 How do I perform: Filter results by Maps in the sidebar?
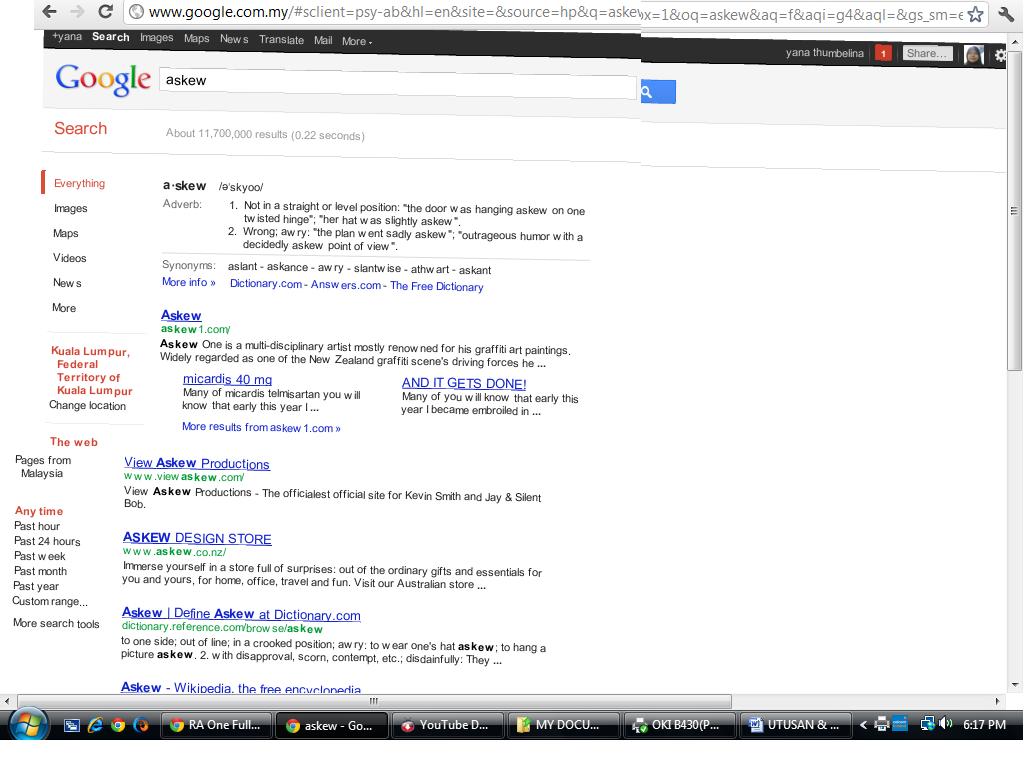[x=66, y=233]
